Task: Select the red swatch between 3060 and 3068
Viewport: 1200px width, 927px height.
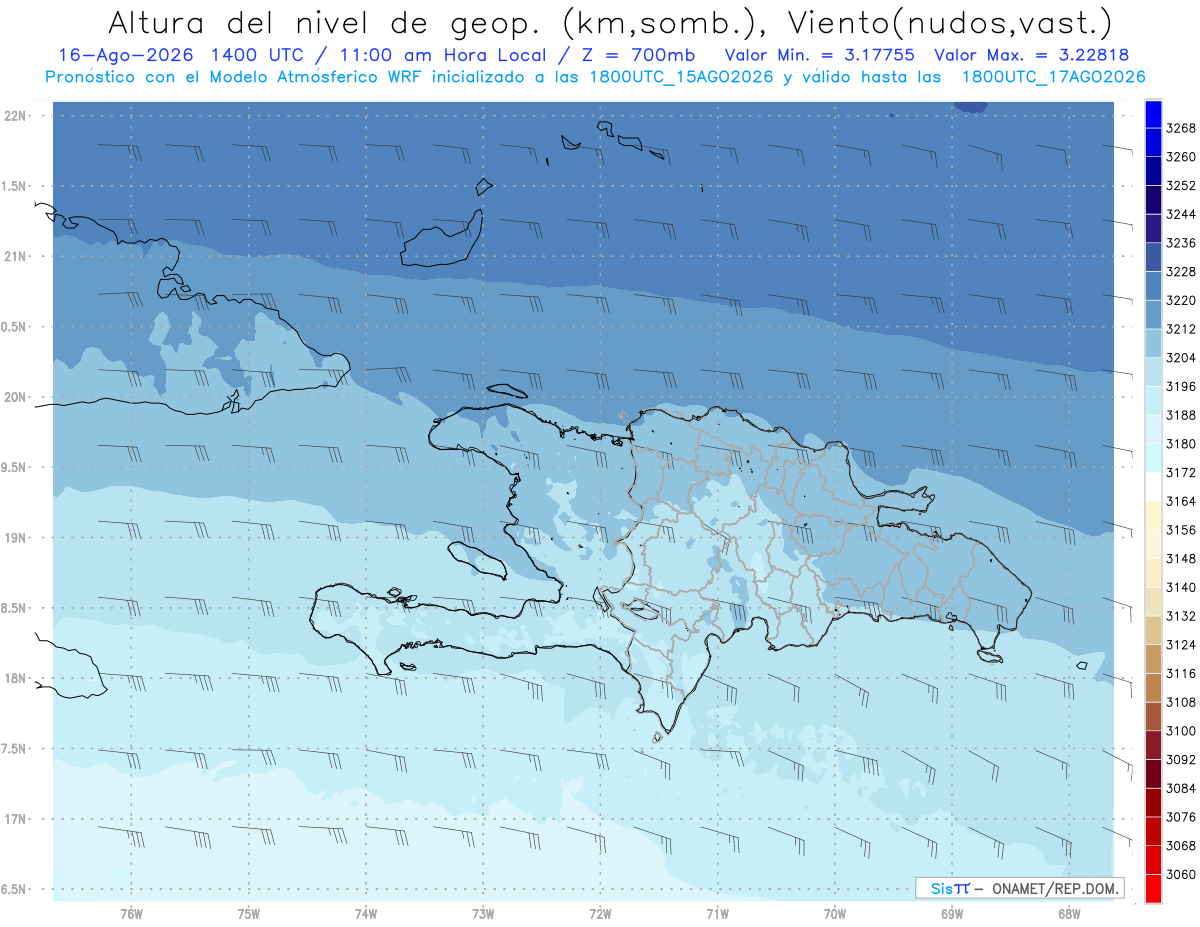Action: (x=1153, y=860)
